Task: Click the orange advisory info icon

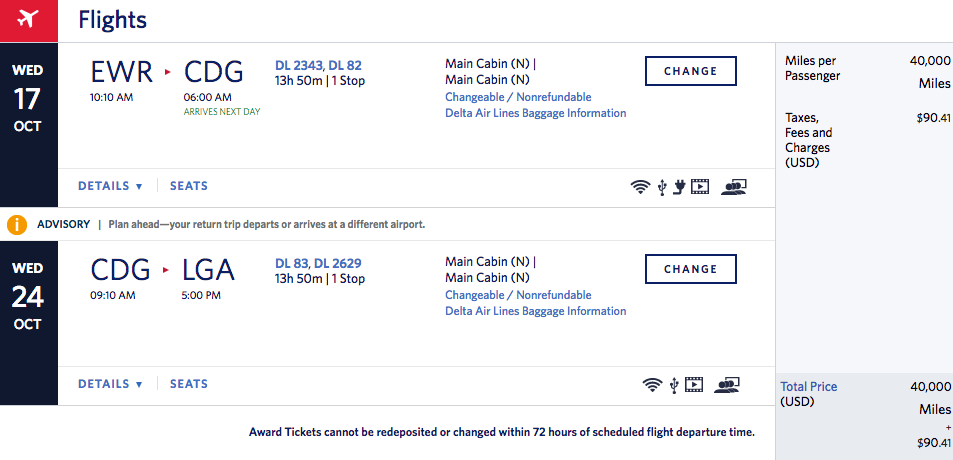Action: (x=17, y=224)
